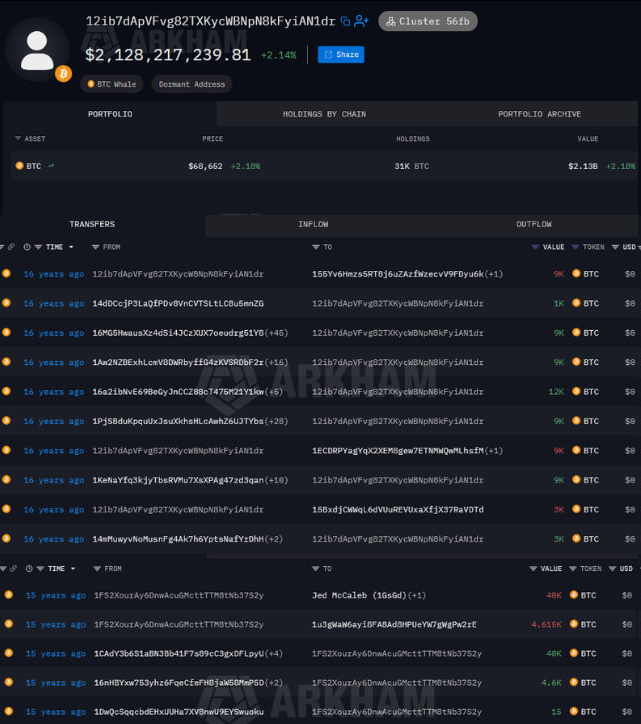
Task: Click the transaction icon for the Jed McCaleb row
Action: [8, 595]
